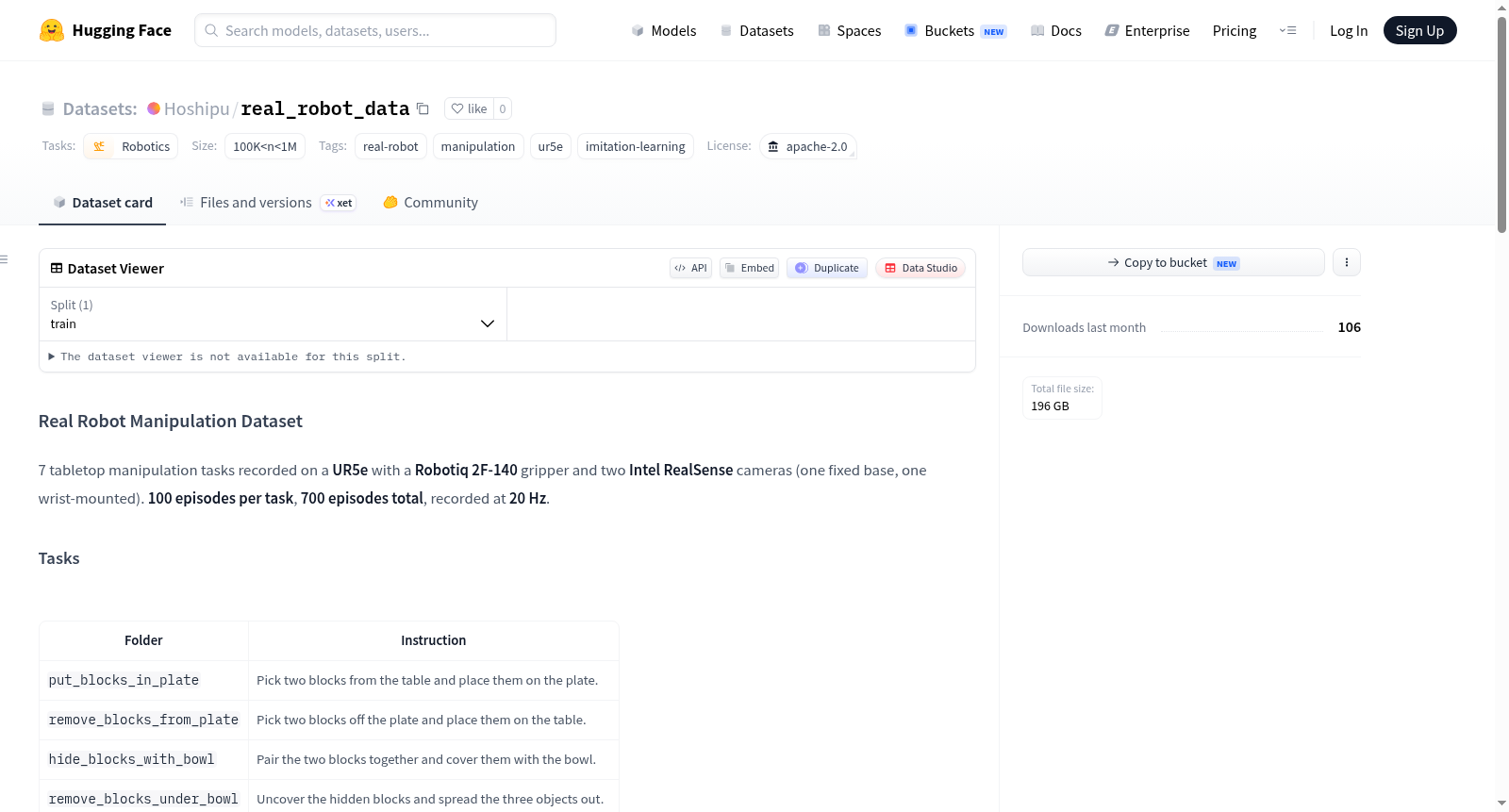Open the real_robot_data dataset link
This screenshot has width=1509, height=812.
coord(325,108)
